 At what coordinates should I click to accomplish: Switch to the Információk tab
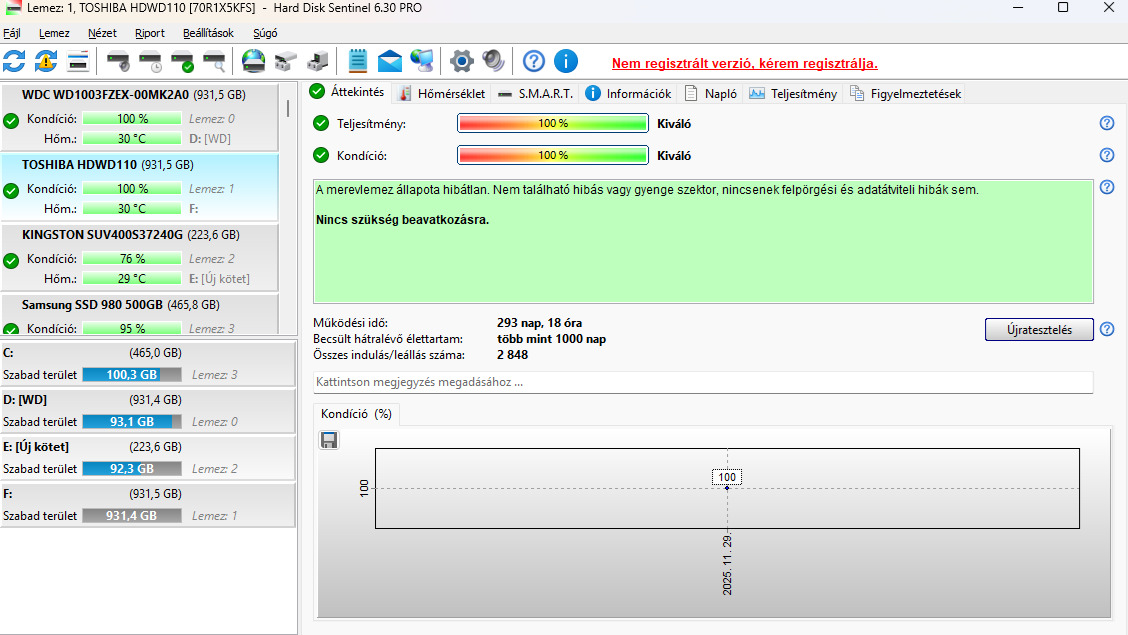click(x=628, y=93)
